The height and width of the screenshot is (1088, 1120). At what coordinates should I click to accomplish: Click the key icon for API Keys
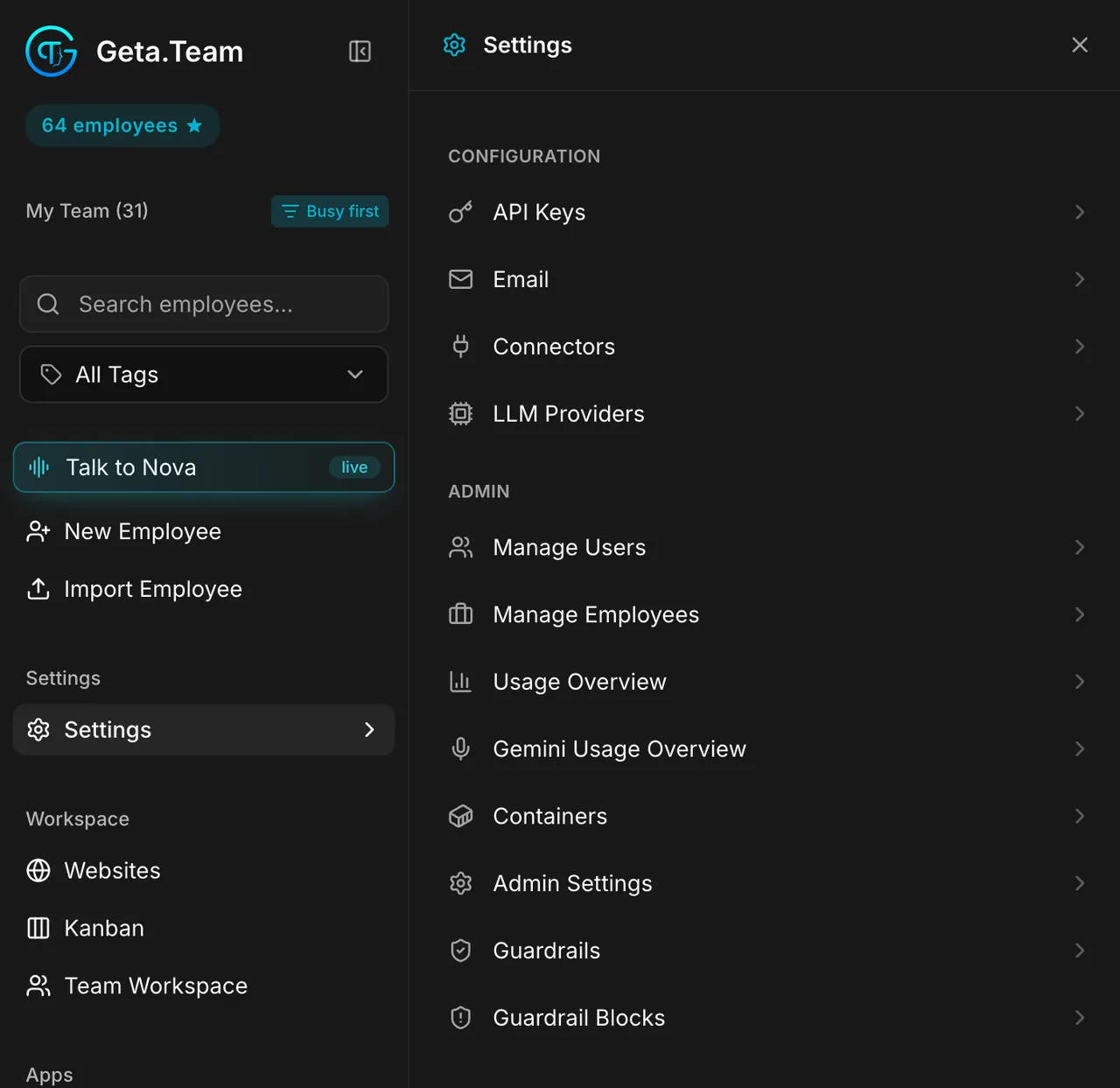(460, 212)
